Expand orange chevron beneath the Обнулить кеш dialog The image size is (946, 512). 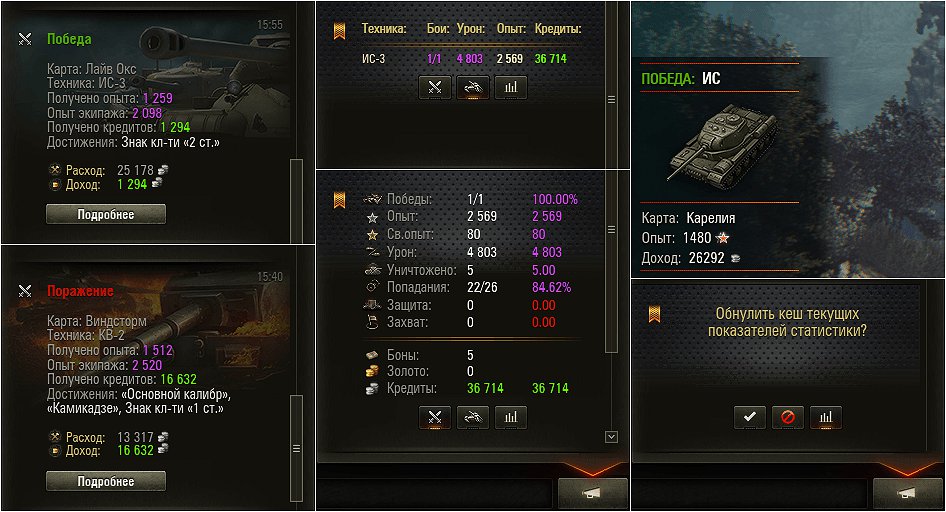pyautogui.click(x=908, y=469)
